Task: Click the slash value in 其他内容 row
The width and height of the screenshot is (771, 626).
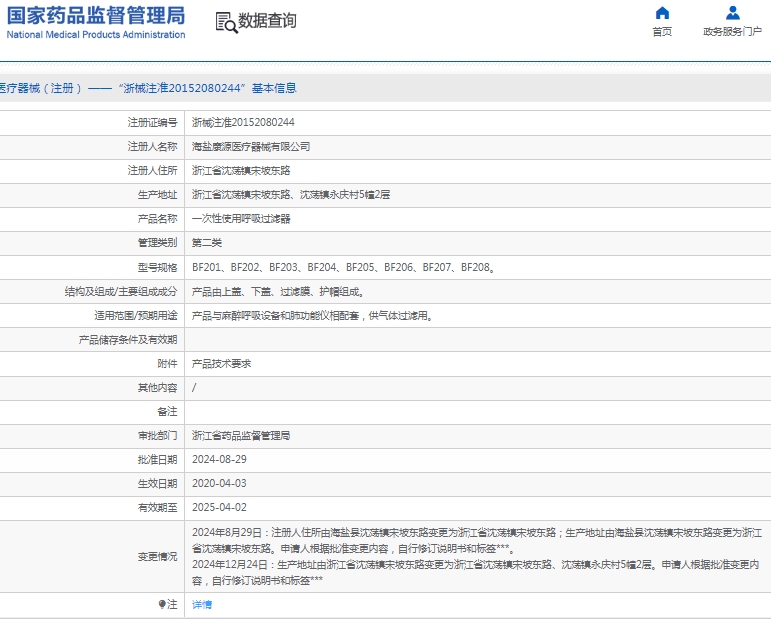Action: pyautogui.click(x=194, y=388)
